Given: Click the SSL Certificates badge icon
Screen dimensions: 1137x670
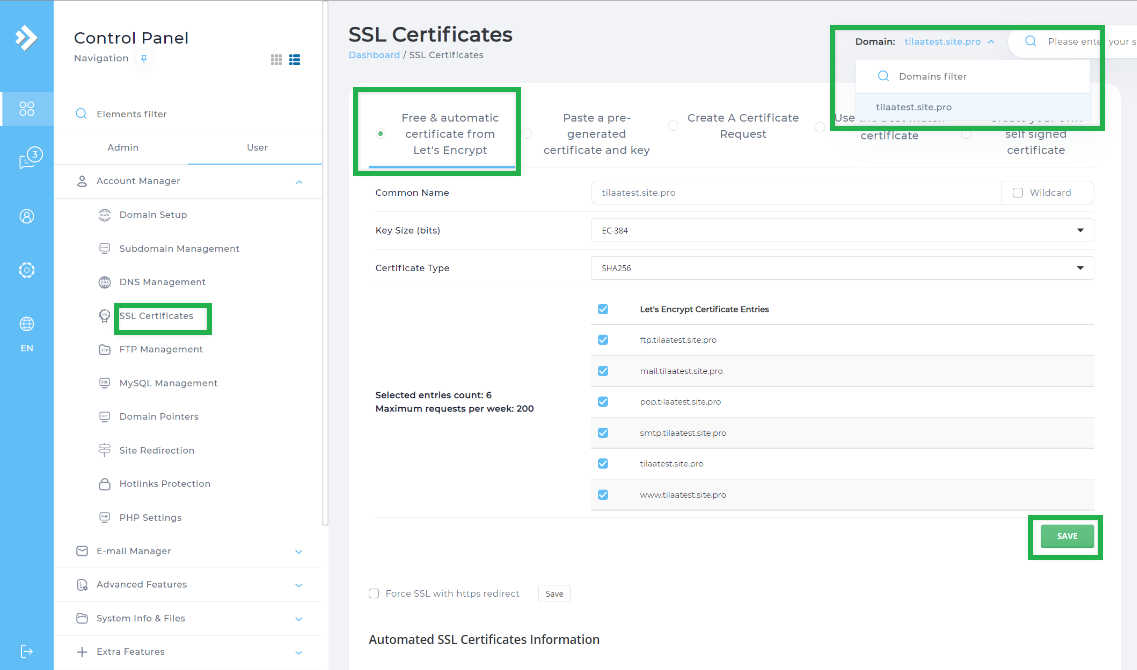Looking at the screenshot, I should click(104, 316).
